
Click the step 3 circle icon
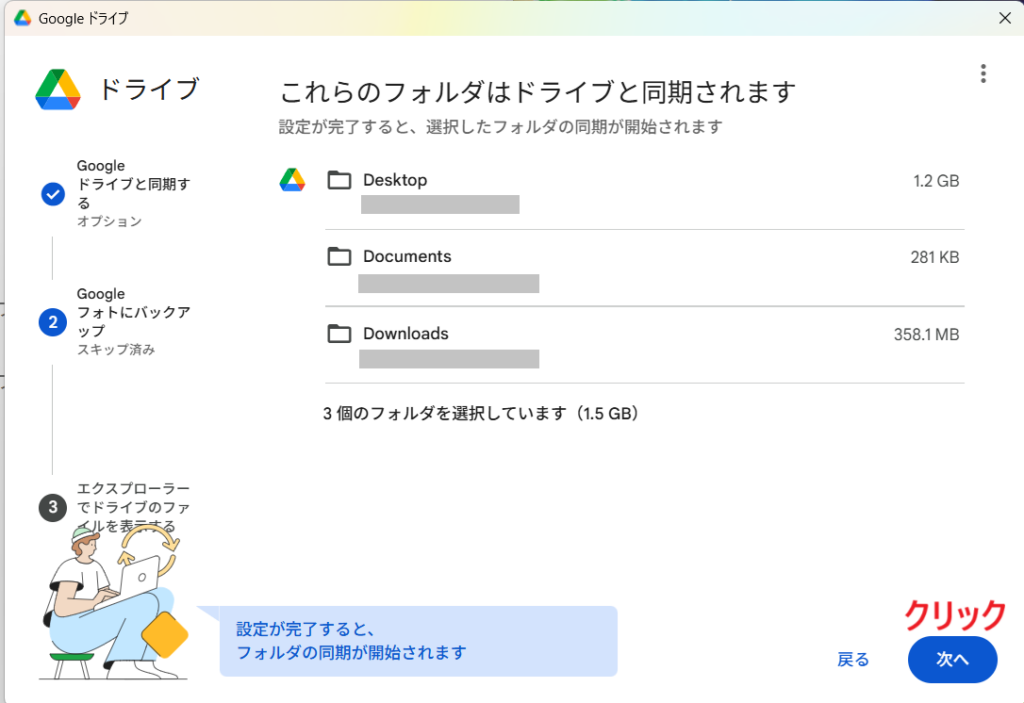point(53,508)
